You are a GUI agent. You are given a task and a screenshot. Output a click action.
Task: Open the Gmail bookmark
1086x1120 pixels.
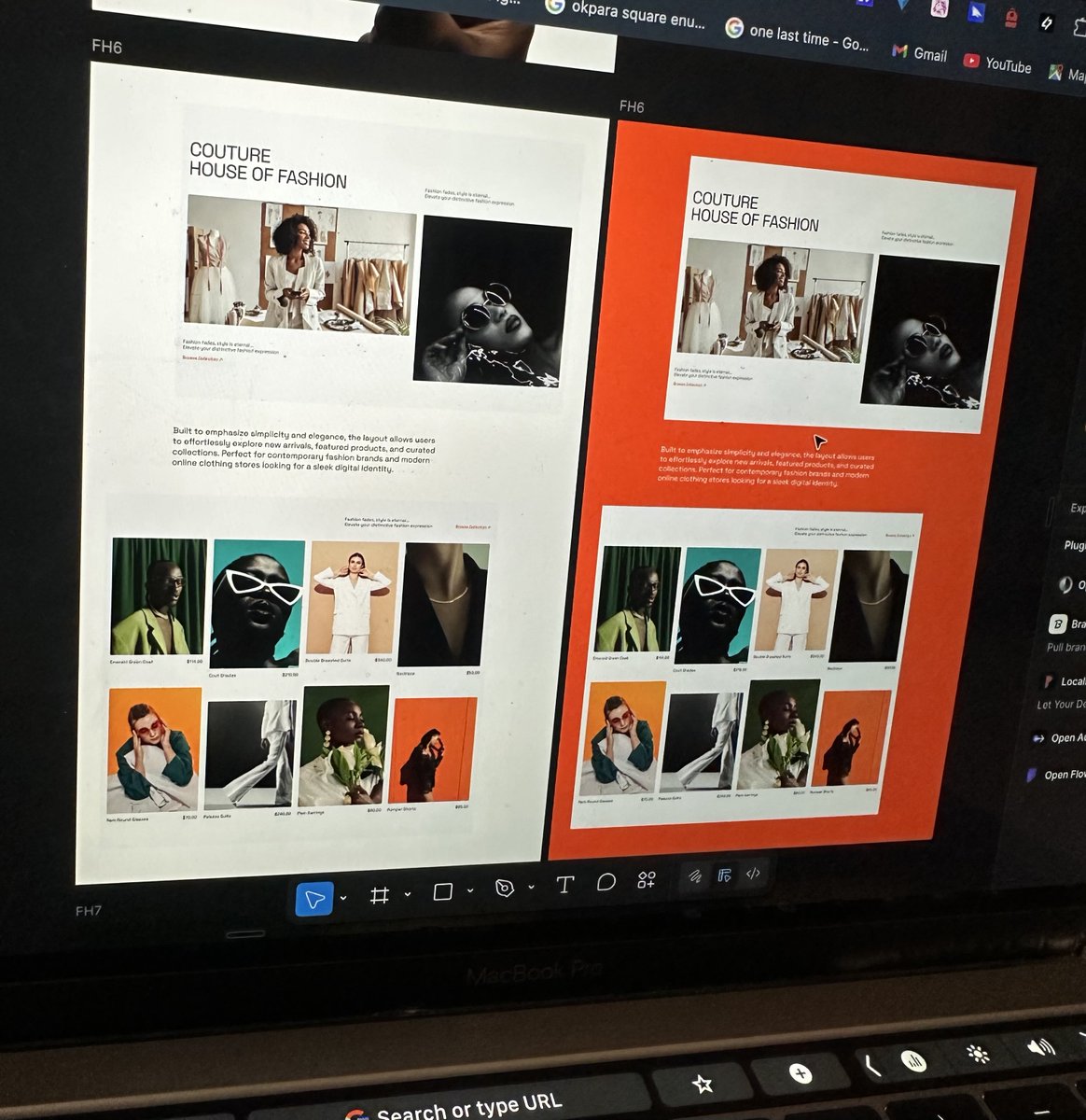tap(920, 53)
